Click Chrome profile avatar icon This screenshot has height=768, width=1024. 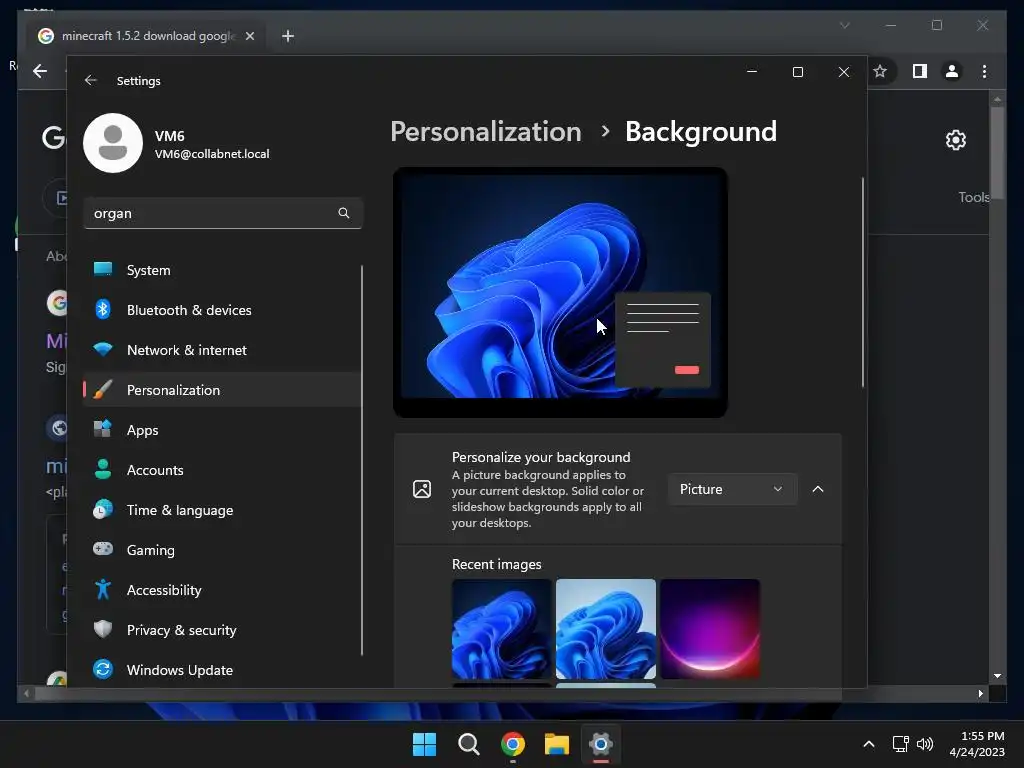tap(952, 71)
